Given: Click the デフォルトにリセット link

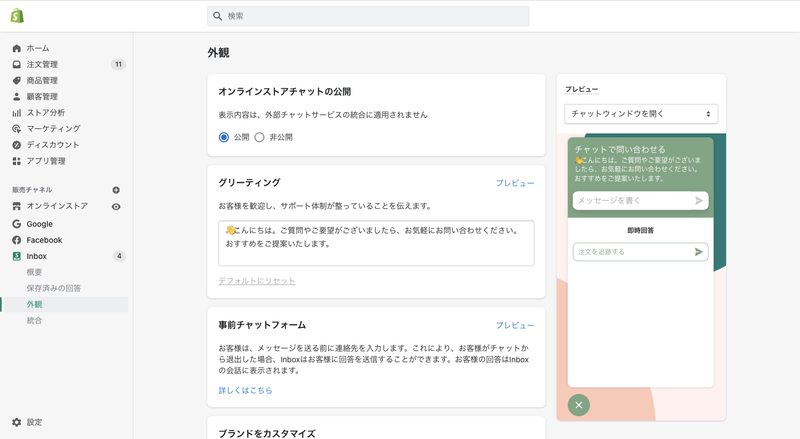Looking at the screenshot, I should (257, 281).
